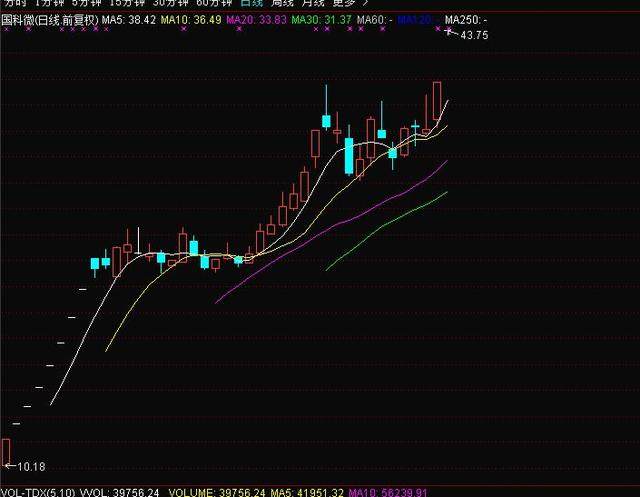
Task: Select the magenta MA20: 33.83 label
Action: [256, 20]
